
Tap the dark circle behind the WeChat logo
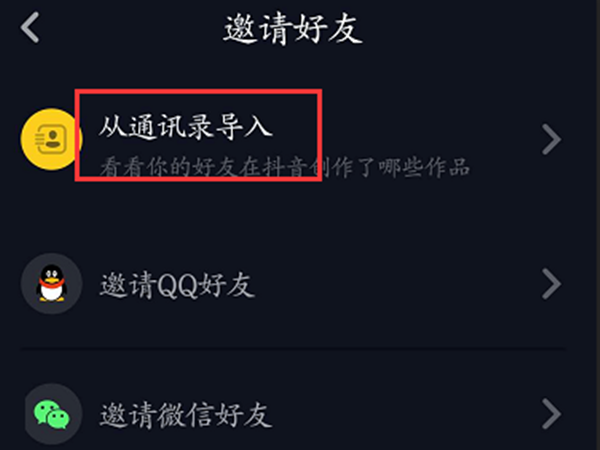(52, 414)
